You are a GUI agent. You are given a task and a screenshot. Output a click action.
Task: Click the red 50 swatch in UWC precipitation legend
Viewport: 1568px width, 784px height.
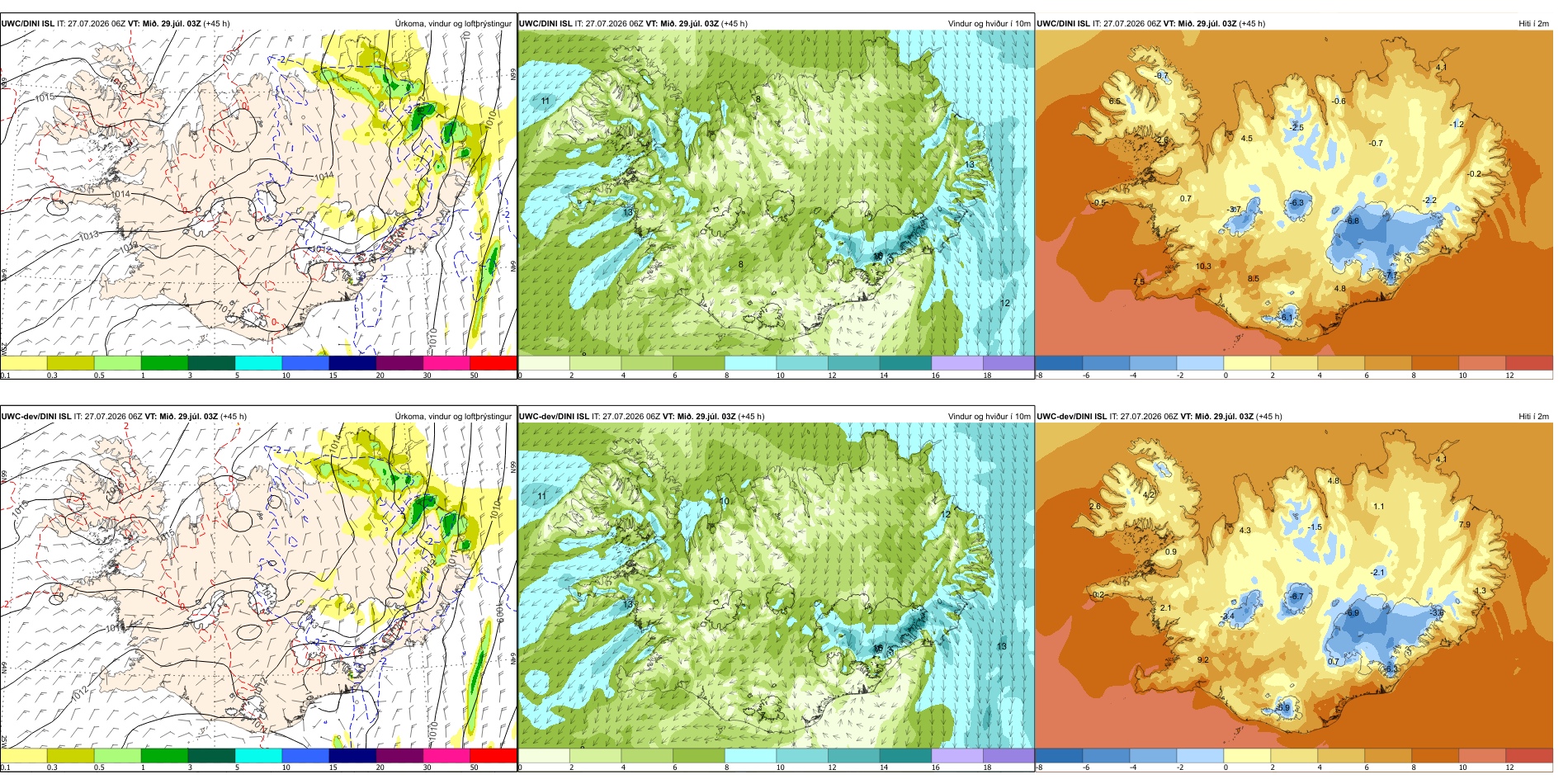(x=494, y=363)
